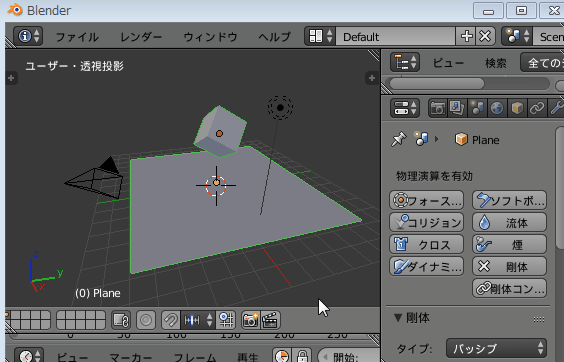
Task: Expand the left tool shelf plus
Action: [11, 78]
